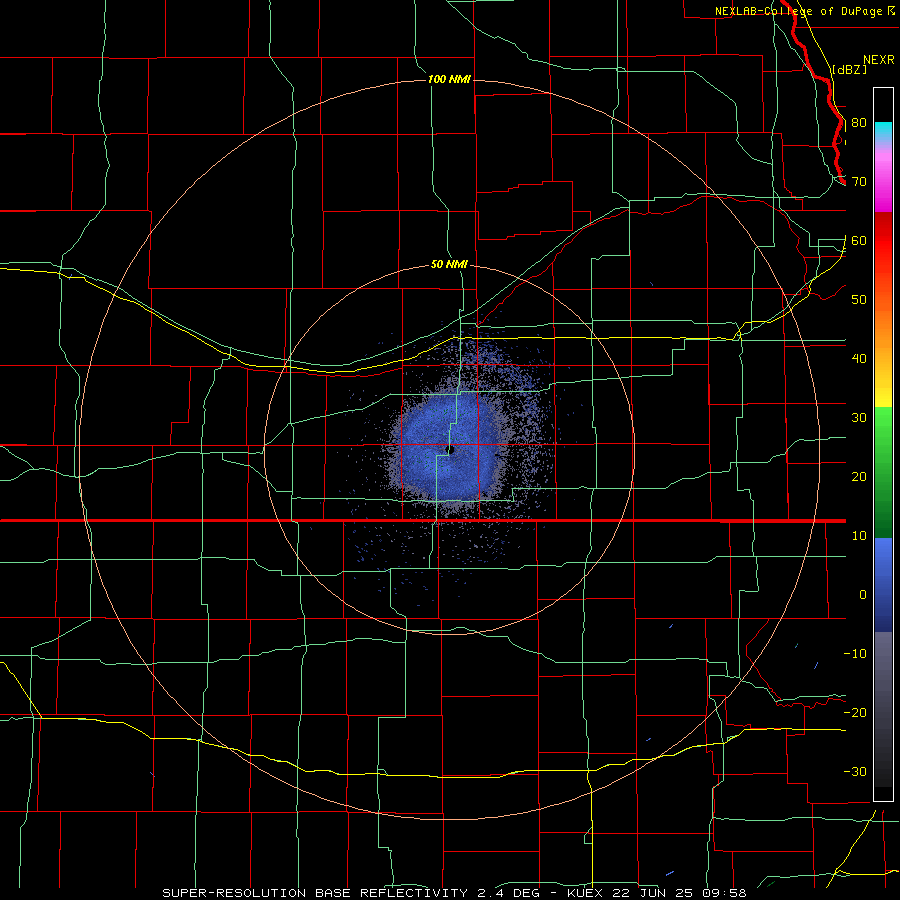Click the NEXR label above the color scale

click(878, 60)
